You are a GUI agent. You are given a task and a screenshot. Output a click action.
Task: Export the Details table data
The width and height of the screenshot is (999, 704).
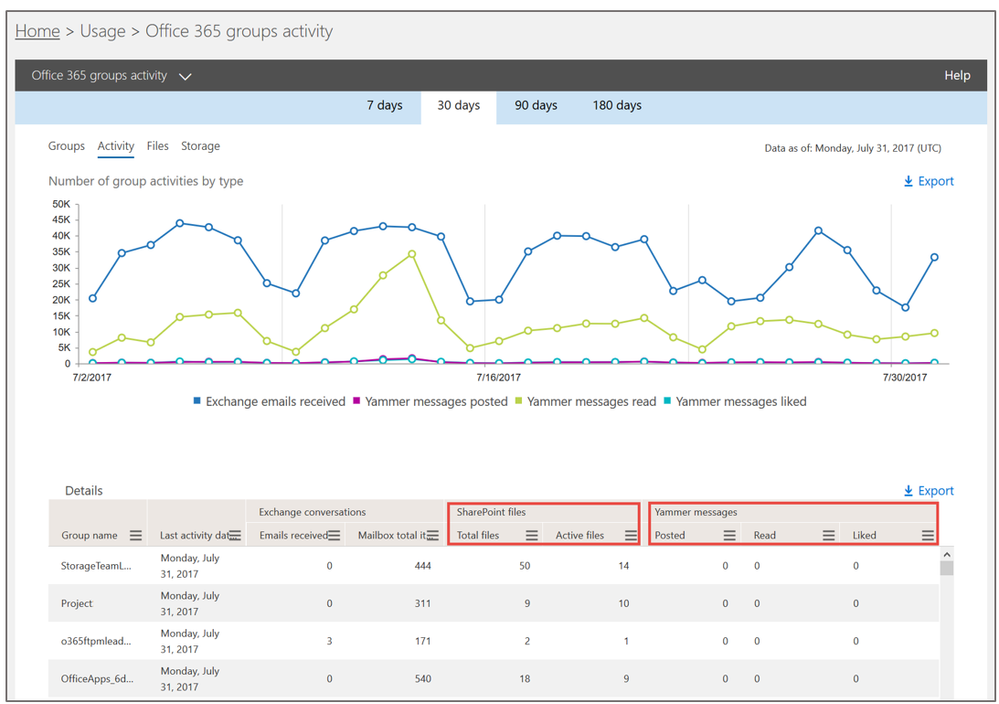(x=928, y=491)
